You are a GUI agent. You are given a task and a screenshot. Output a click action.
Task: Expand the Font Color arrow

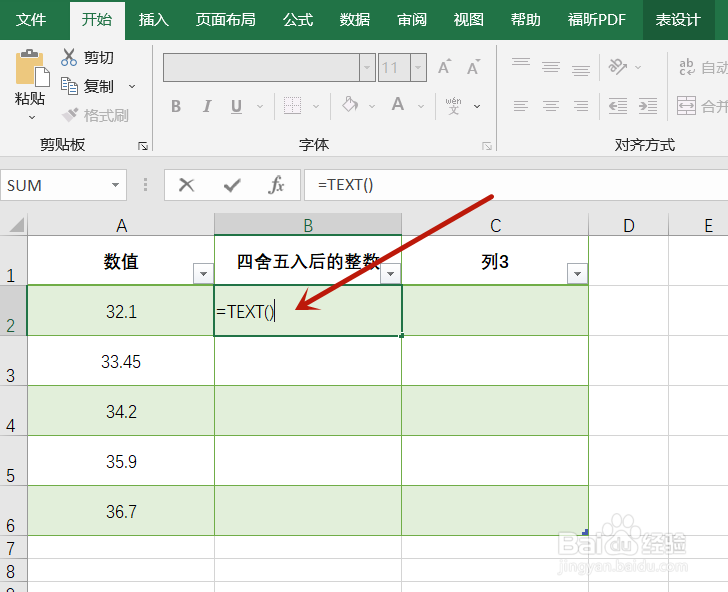click(421, 106)
